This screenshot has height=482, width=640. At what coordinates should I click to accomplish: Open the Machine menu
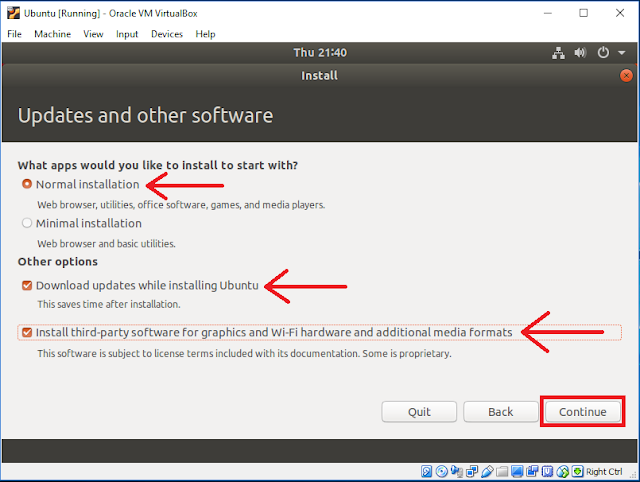[x=52, y=34]
